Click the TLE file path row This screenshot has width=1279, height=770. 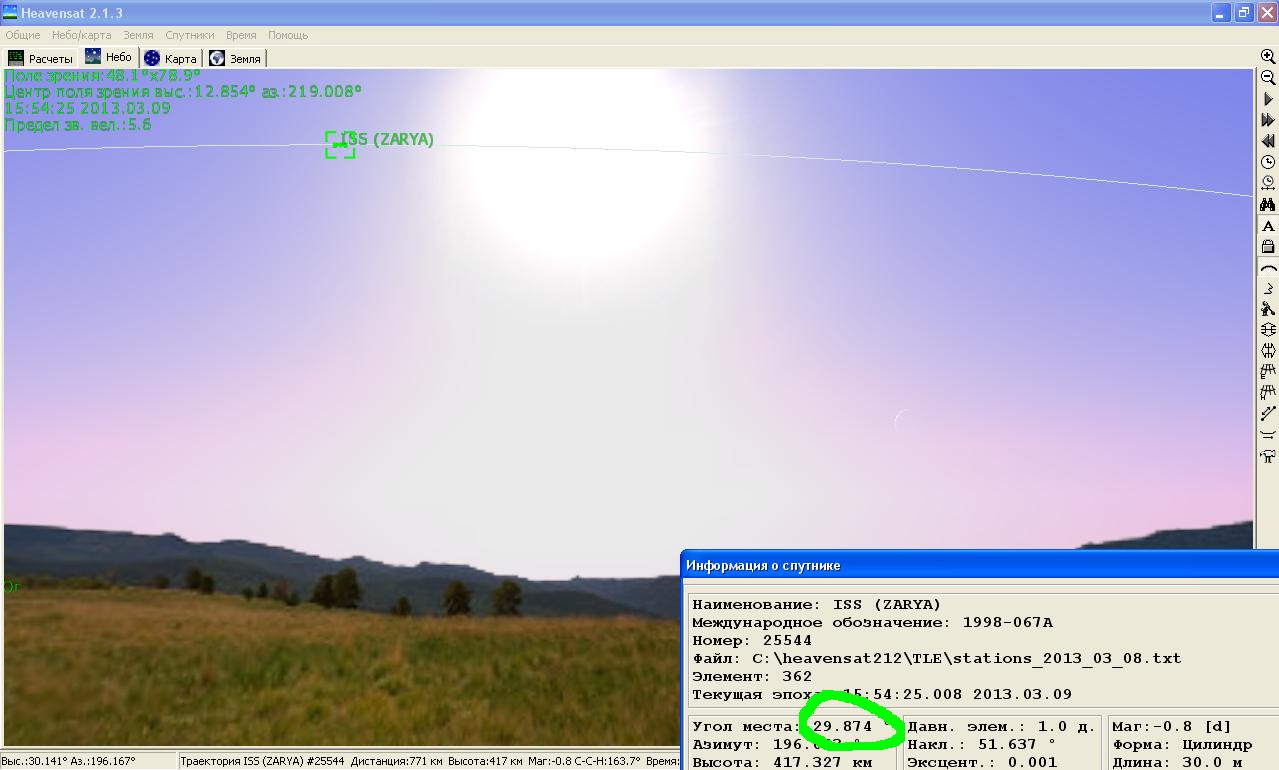pos(936,658)
